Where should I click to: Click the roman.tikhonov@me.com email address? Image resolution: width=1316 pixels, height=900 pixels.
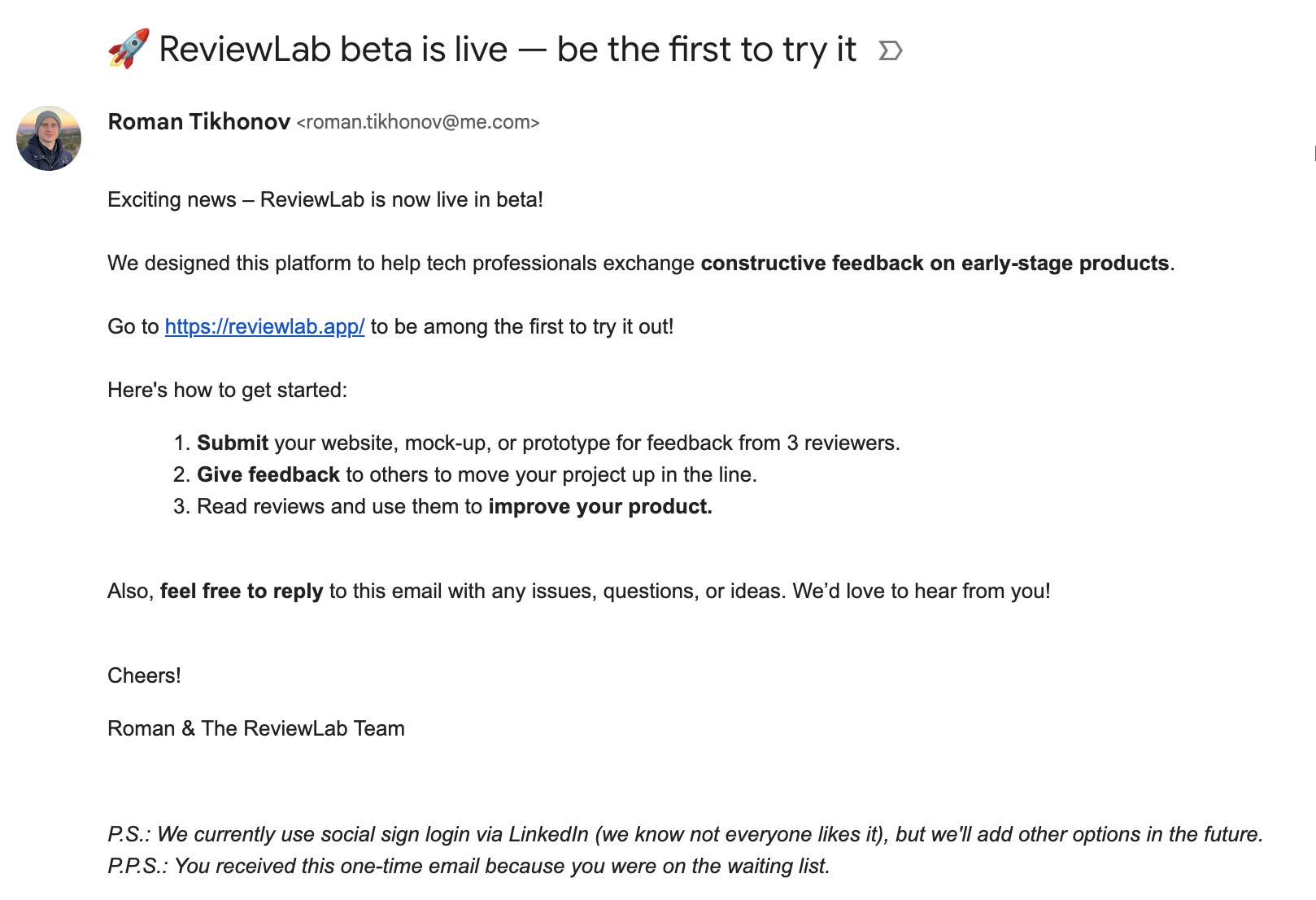pos(418,123)
